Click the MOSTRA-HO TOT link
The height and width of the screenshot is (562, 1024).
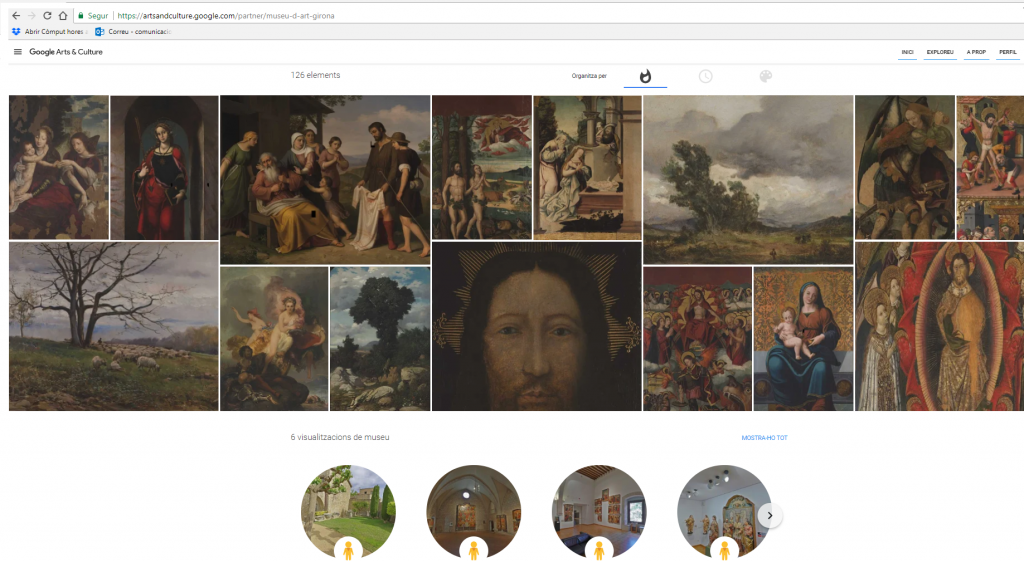(x=764, y=438)
